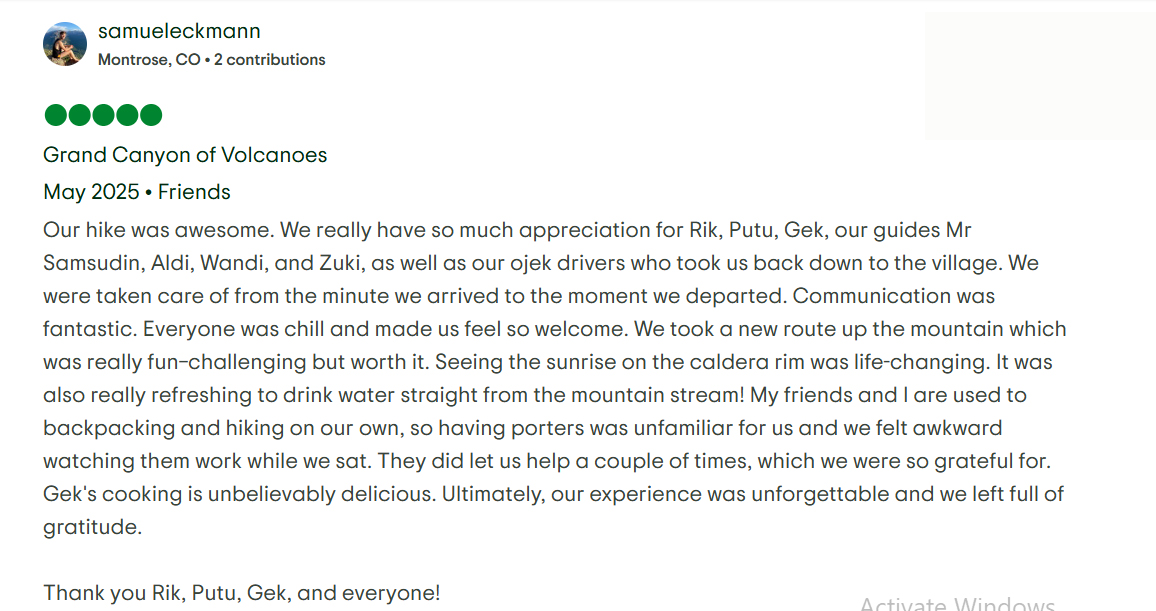
Task: Click the second green rating bubble
Action: 79,115
